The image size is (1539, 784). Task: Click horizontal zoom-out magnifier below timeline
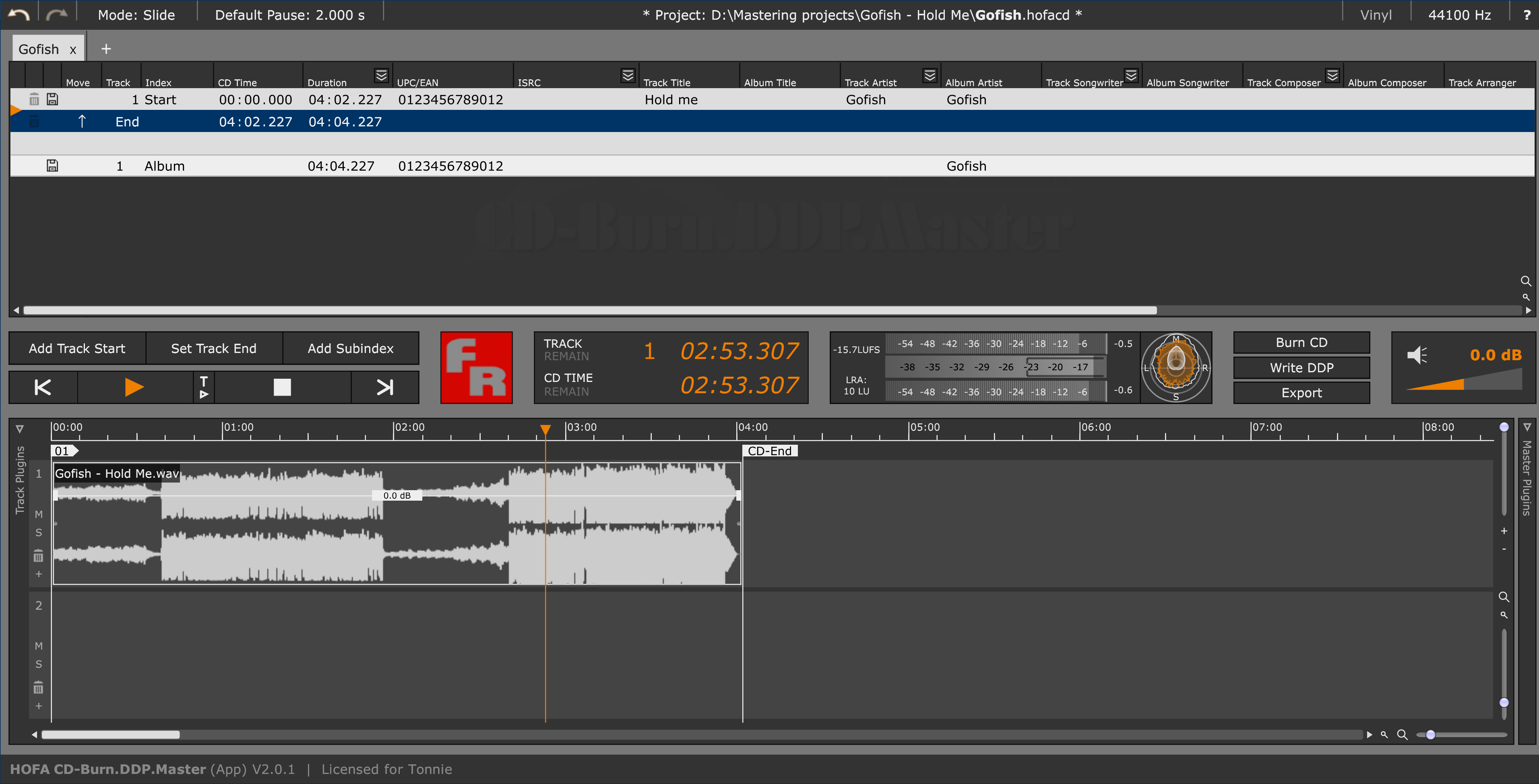(1384, 734)
